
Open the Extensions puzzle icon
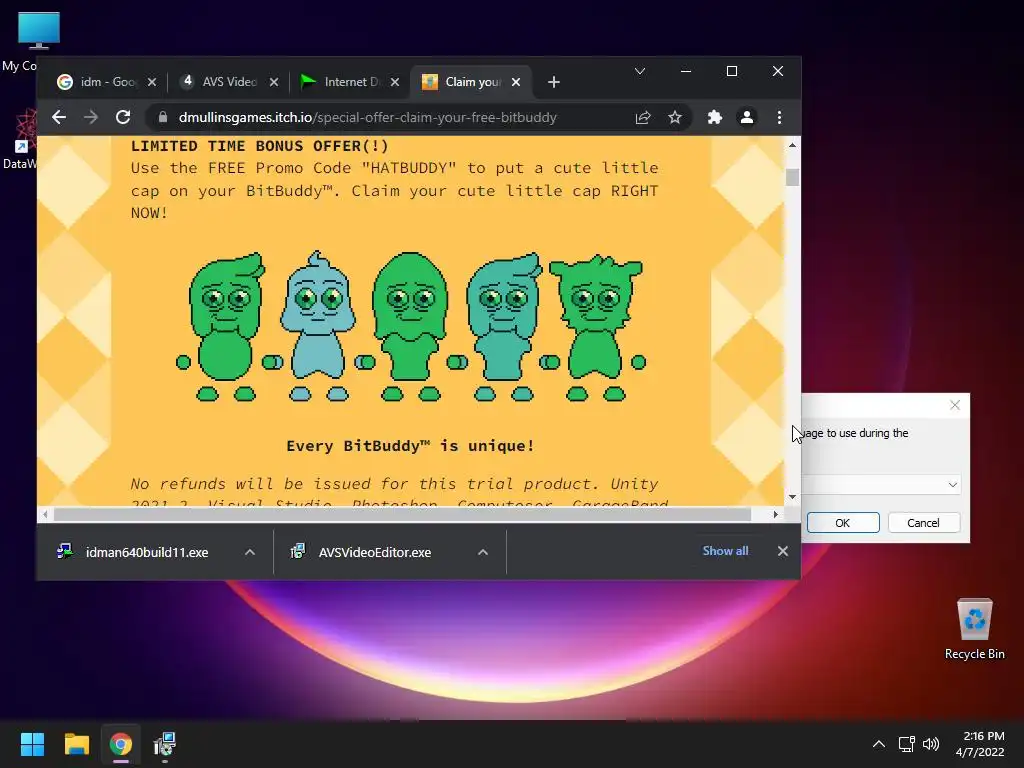715,118
